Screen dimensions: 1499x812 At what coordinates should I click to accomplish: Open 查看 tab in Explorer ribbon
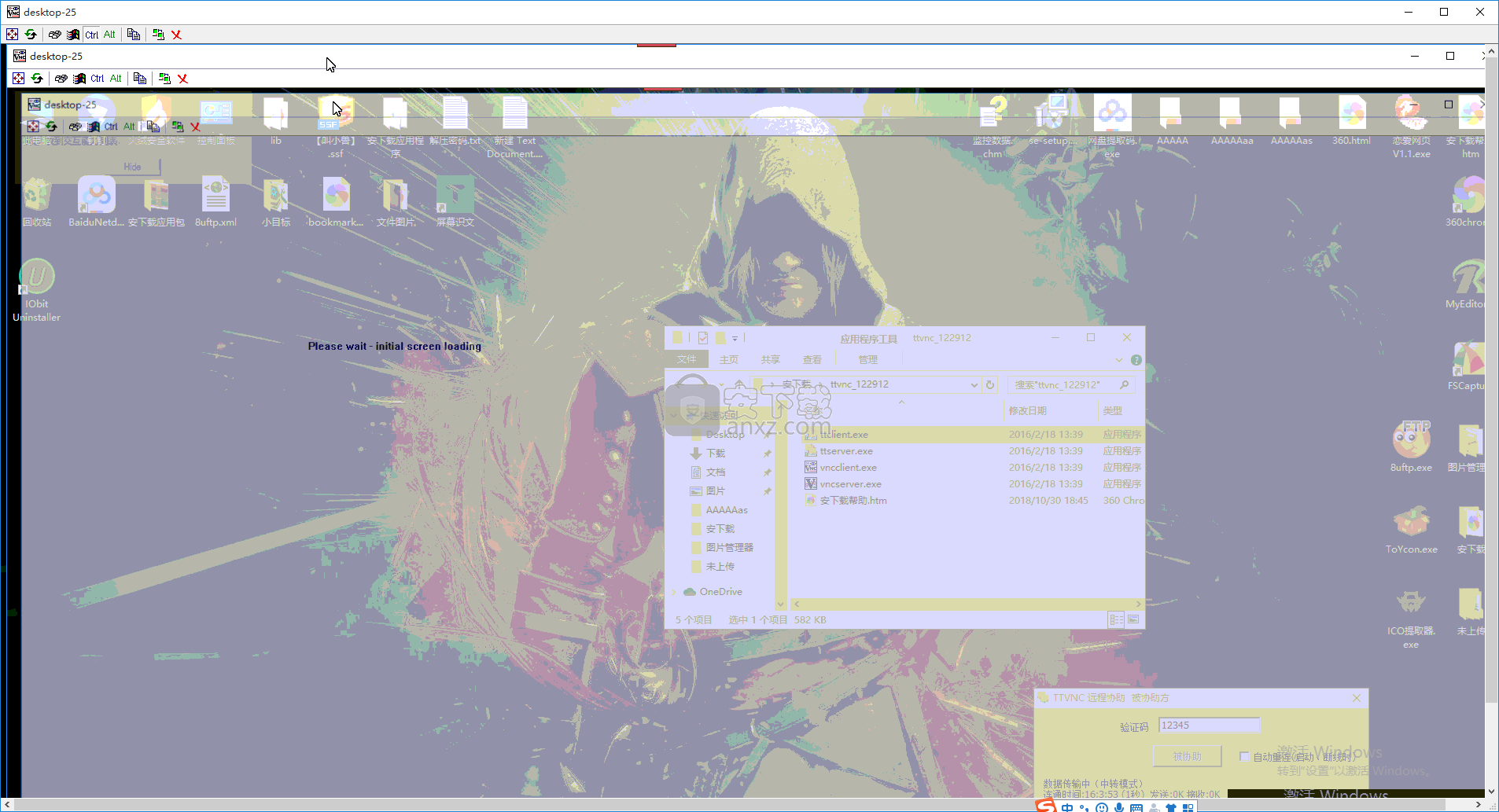click(x=812, y=359)
